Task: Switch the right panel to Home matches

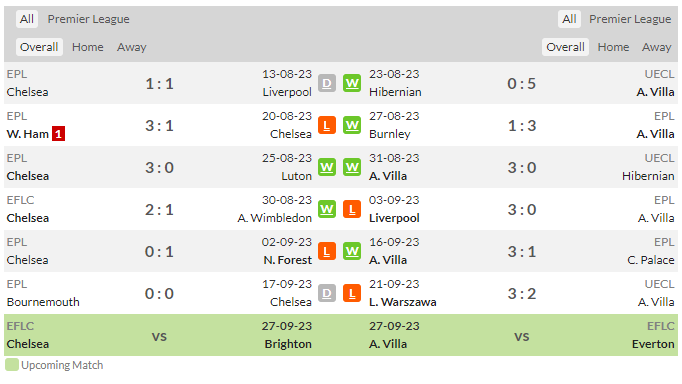Action: [x=613, y=47]
